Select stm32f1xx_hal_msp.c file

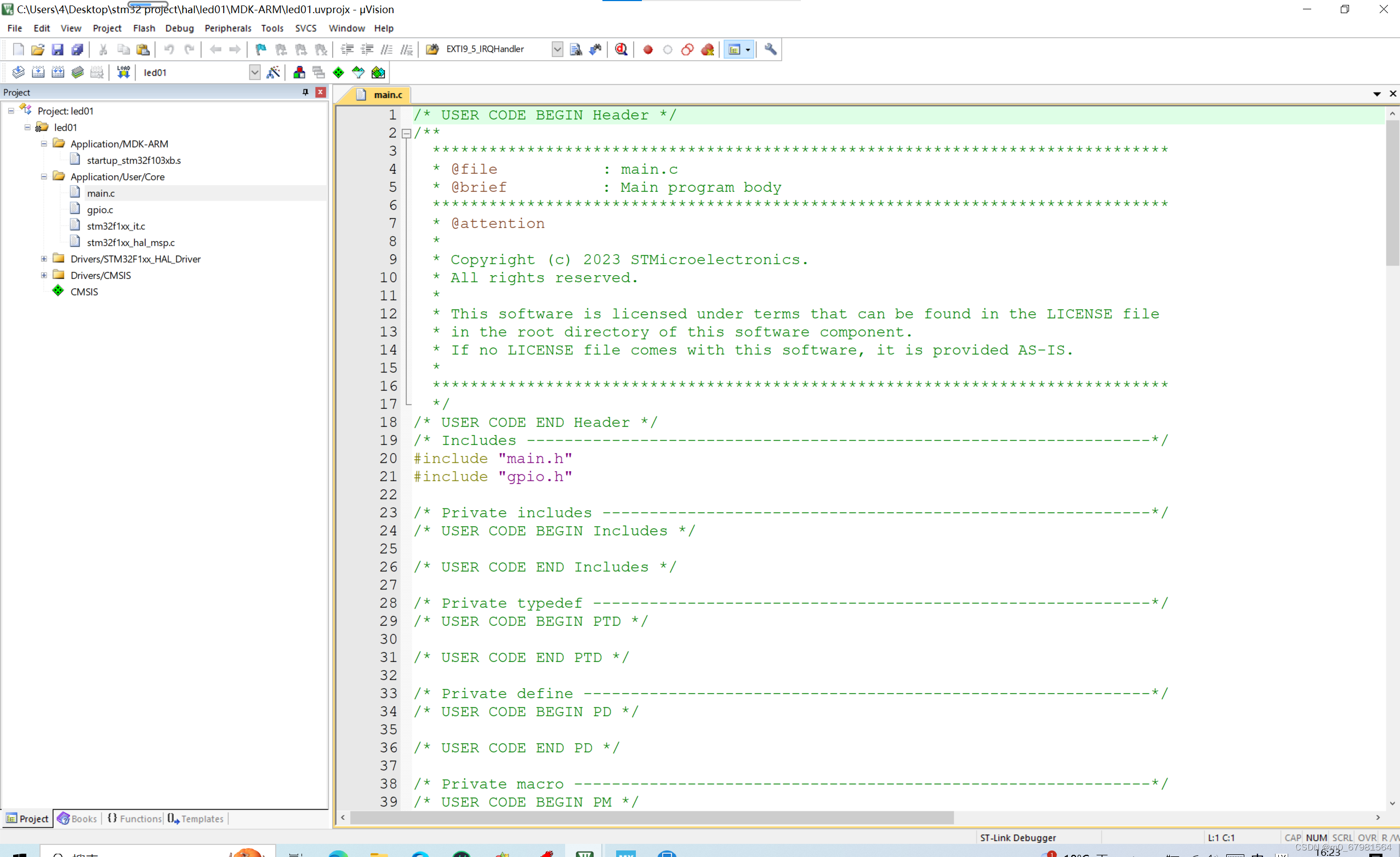point(130,243)
